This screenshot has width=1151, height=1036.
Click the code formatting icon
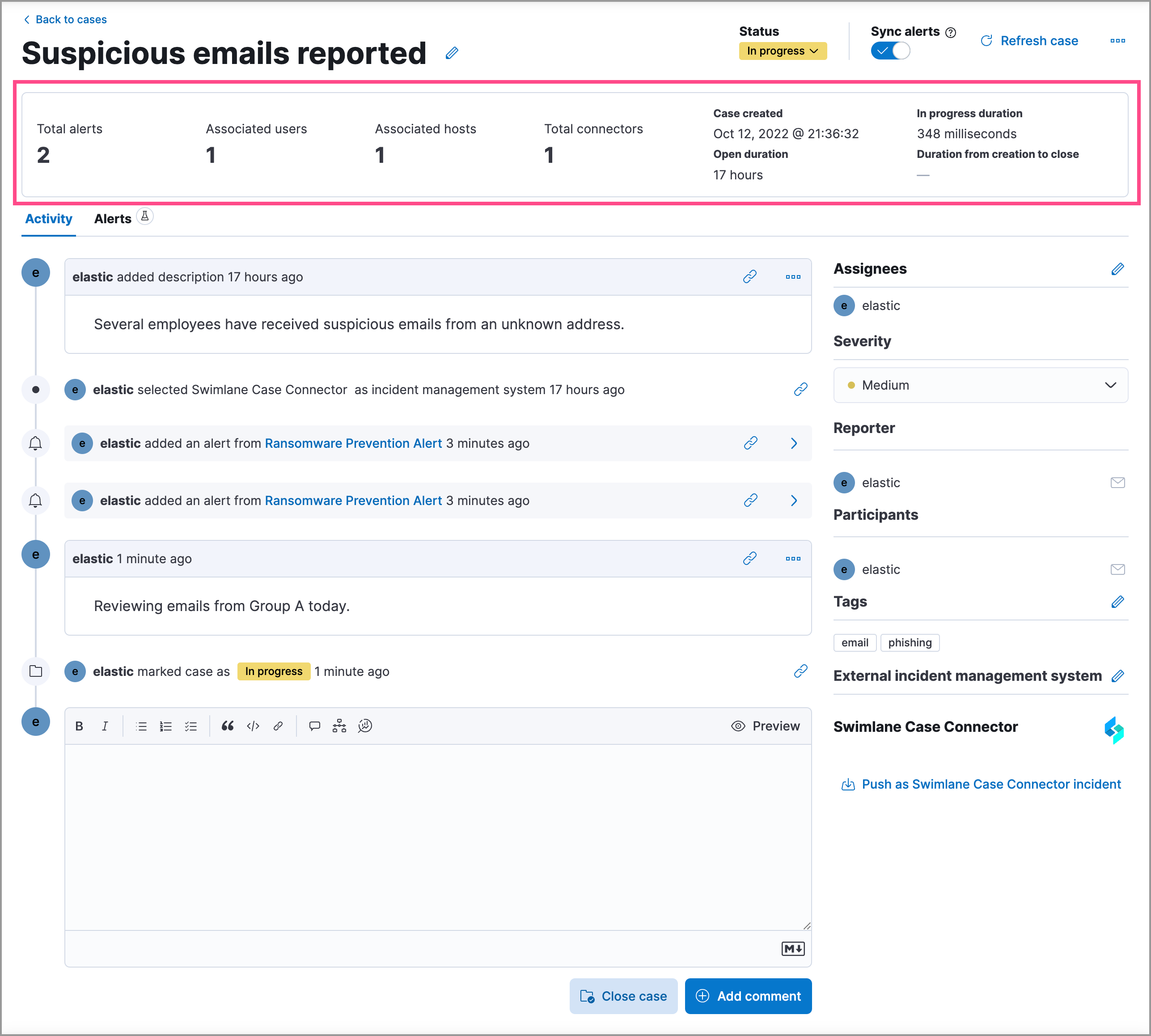[x=253, y=726]
